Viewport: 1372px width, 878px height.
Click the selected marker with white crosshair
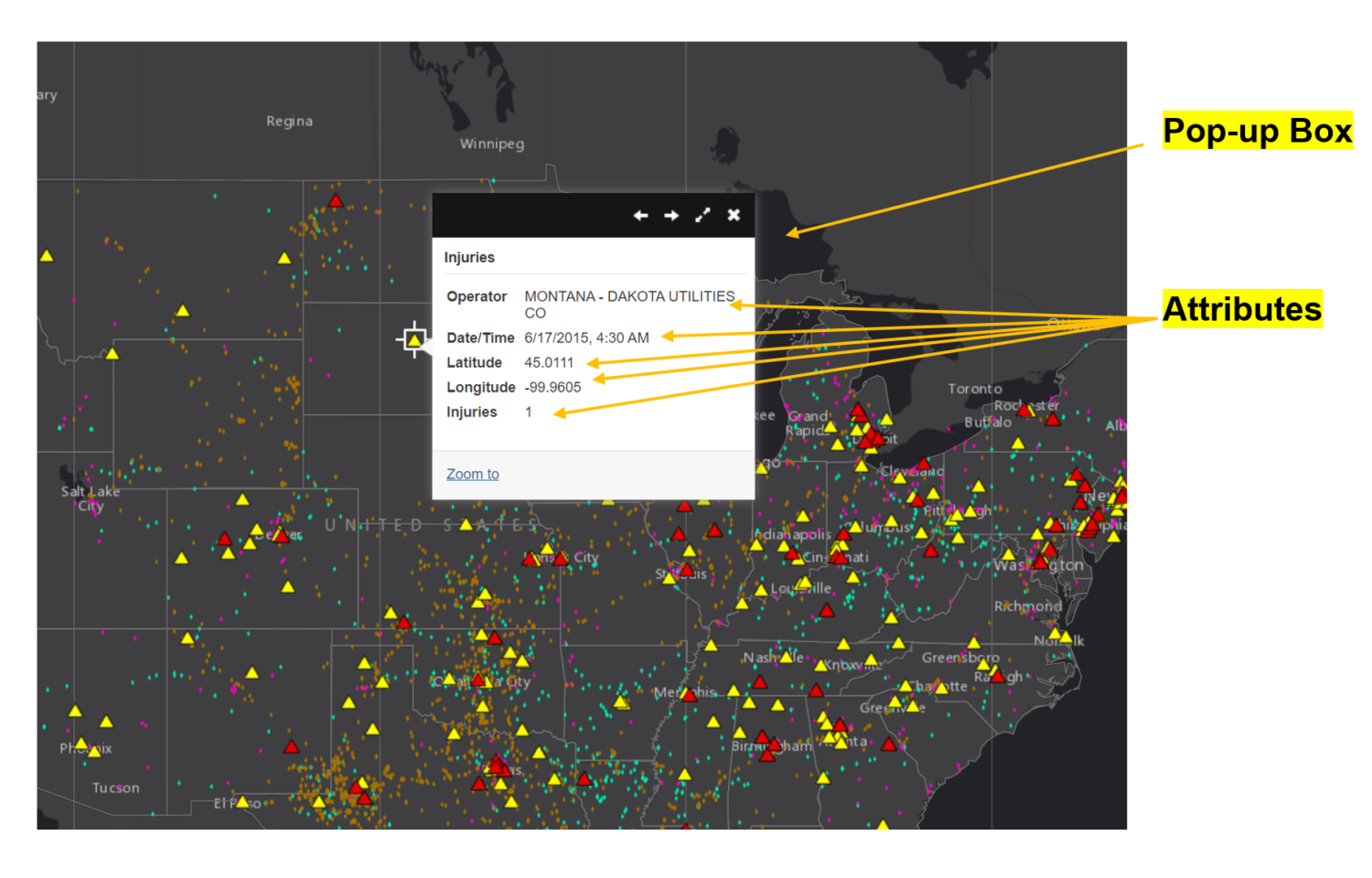(414, 339)
